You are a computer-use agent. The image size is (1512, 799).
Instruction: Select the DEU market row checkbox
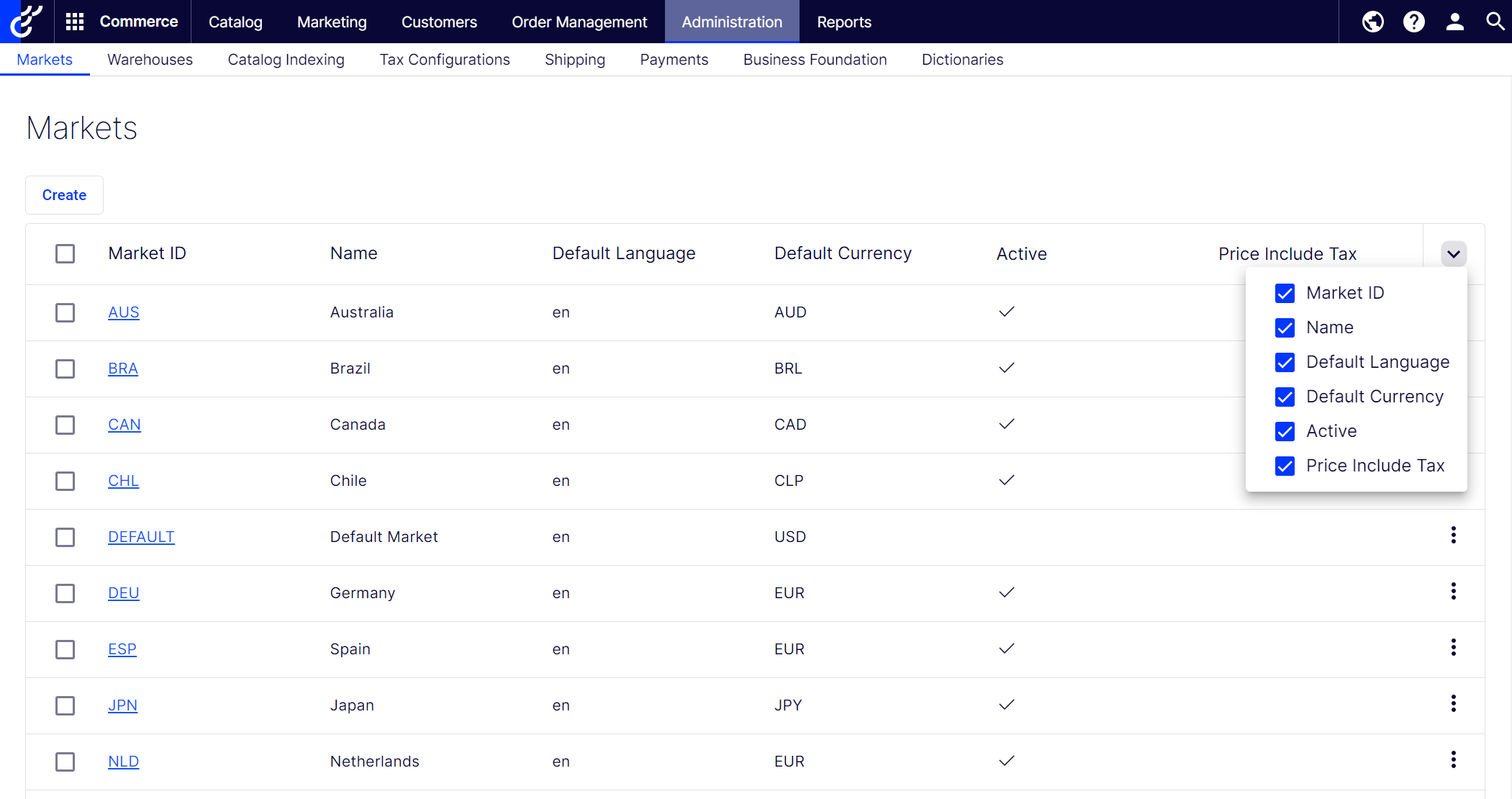[65, 593]
